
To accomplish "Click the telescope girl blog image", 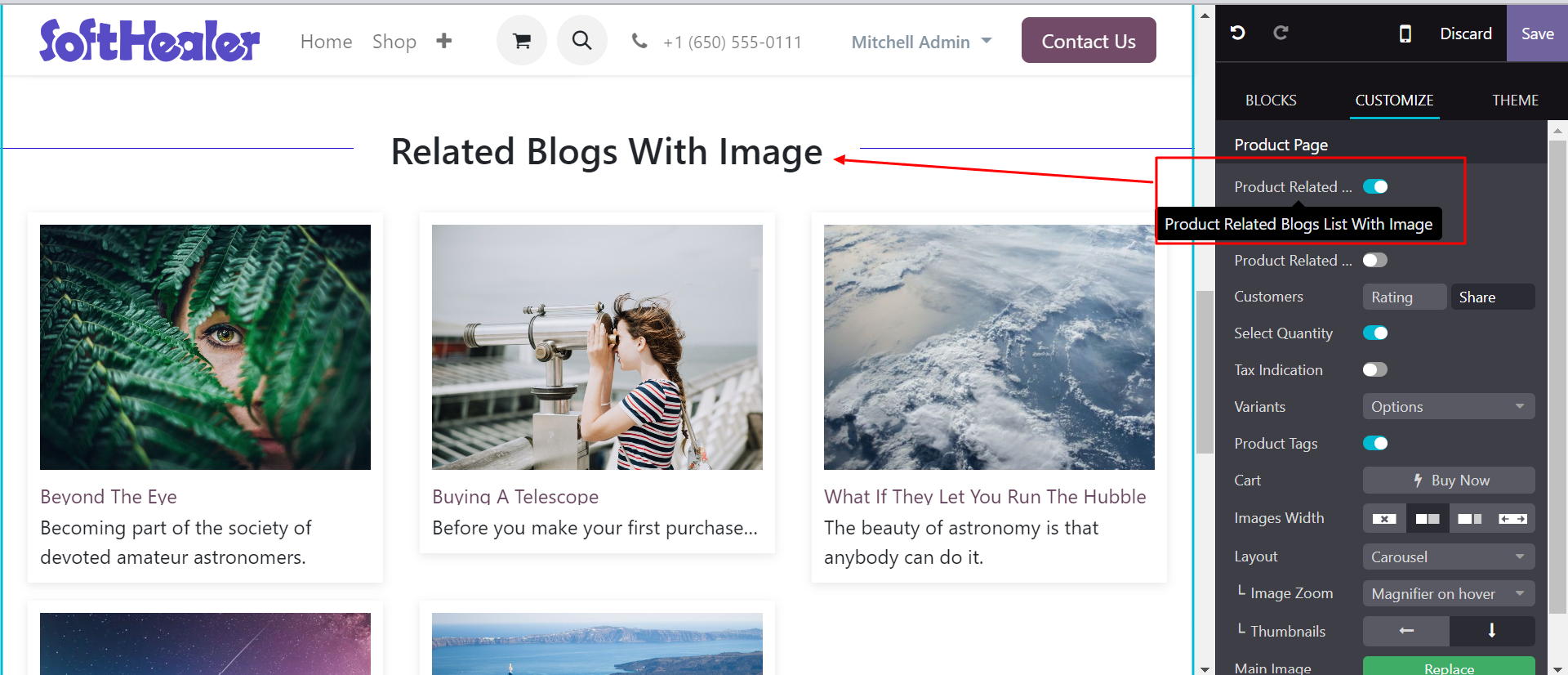I will (597, 347).
